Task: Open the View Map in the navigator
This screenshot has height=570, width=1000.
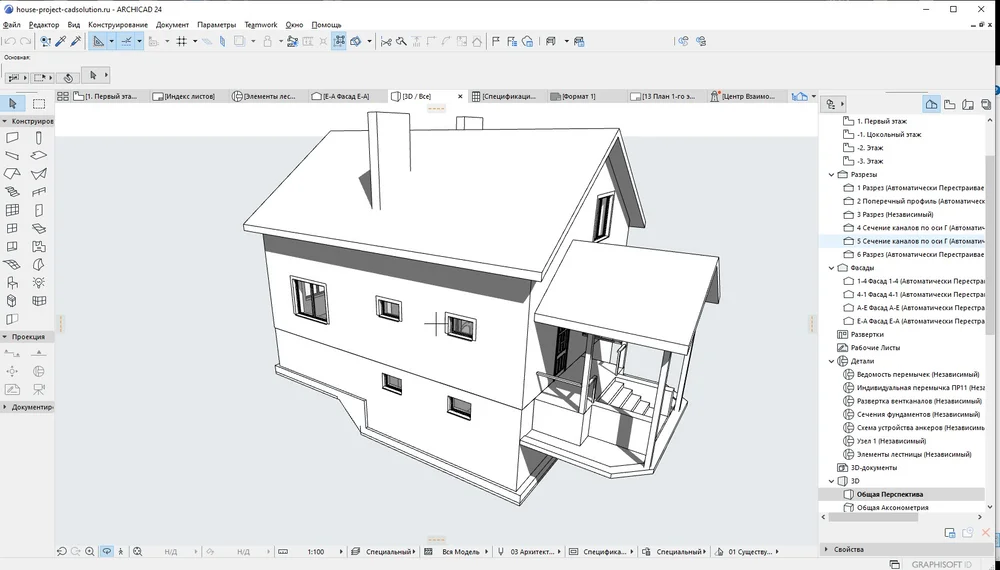Action: tap(950, 104)
